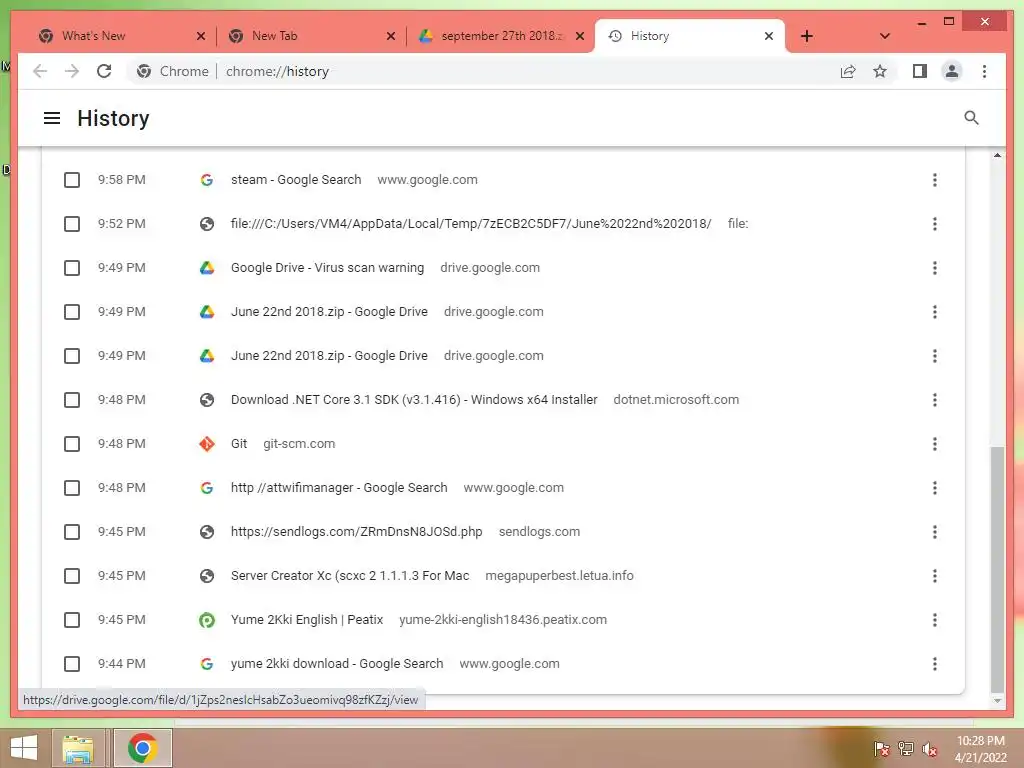1024x768 pixels.
Task: Click the Git favicon in history list
Action: [x=207, y=444]
